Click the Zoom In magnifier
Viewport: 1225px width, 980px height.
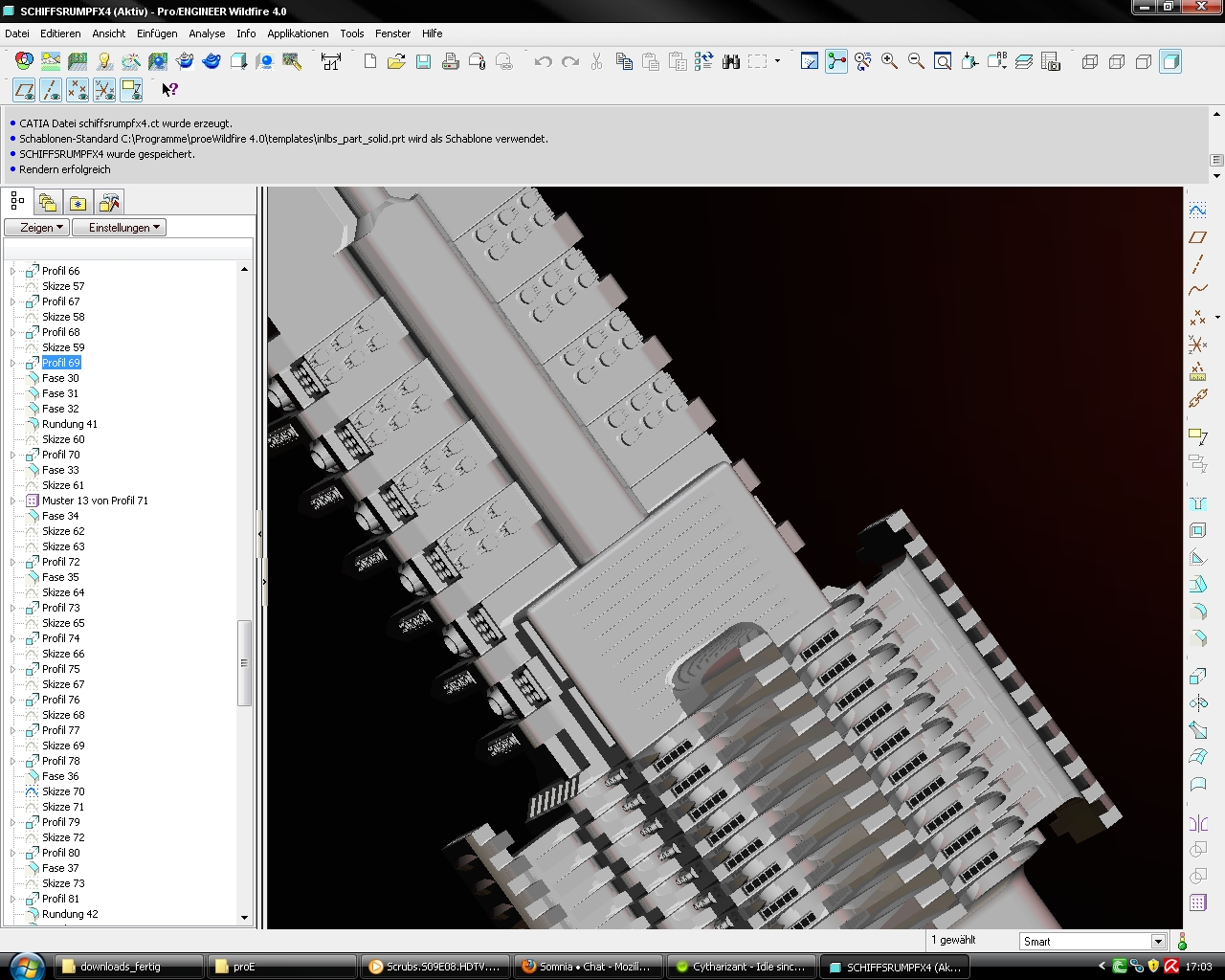click(889, 62)
